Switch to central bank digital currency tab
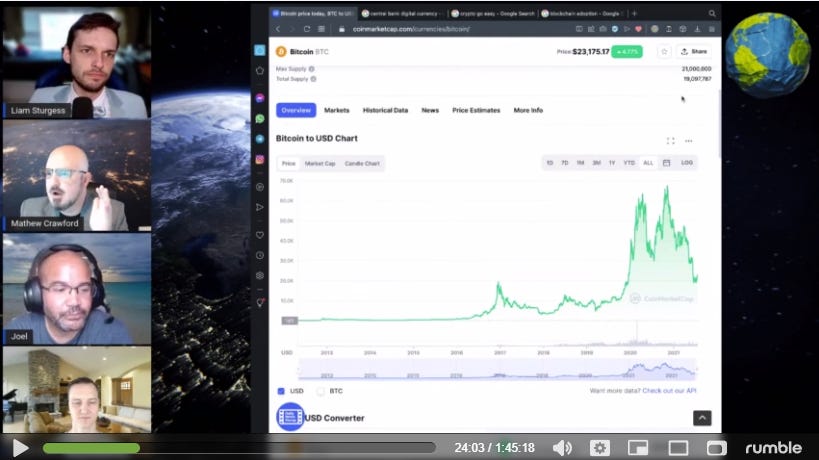 (x=401, y=14)
